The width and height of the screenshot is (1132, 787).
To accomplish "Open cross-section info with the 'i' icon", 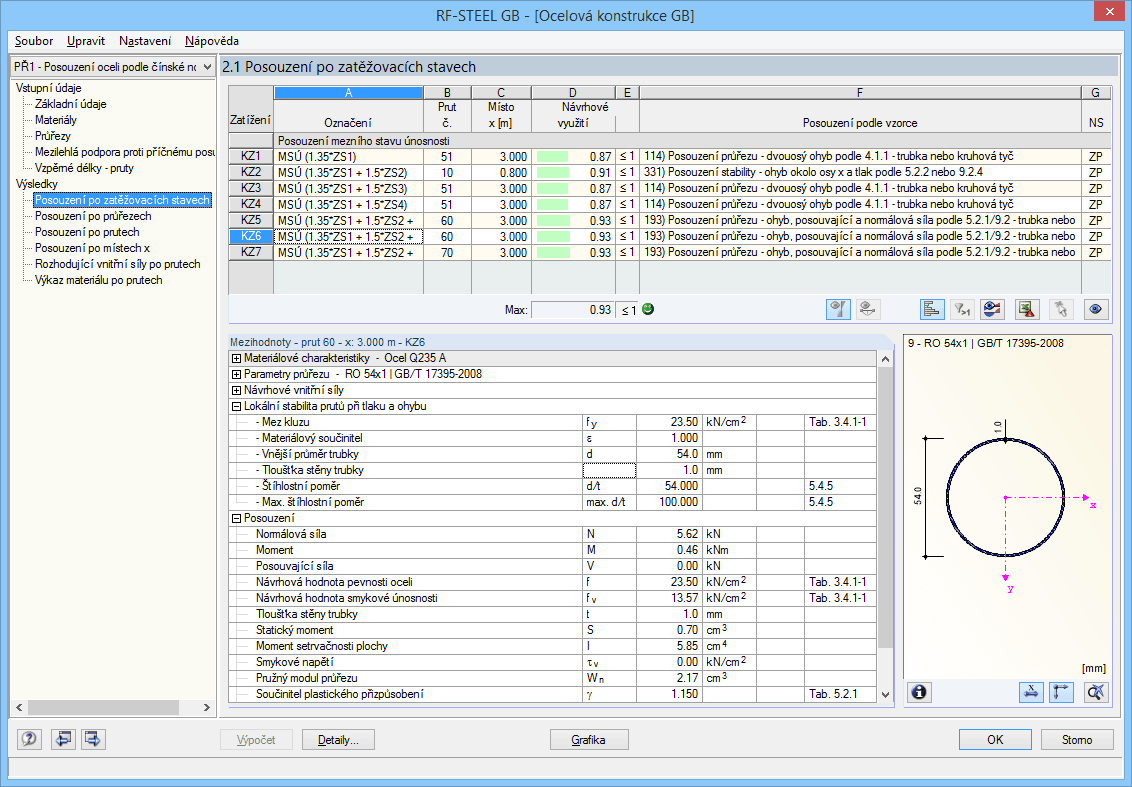I will [x=920, y=691].
